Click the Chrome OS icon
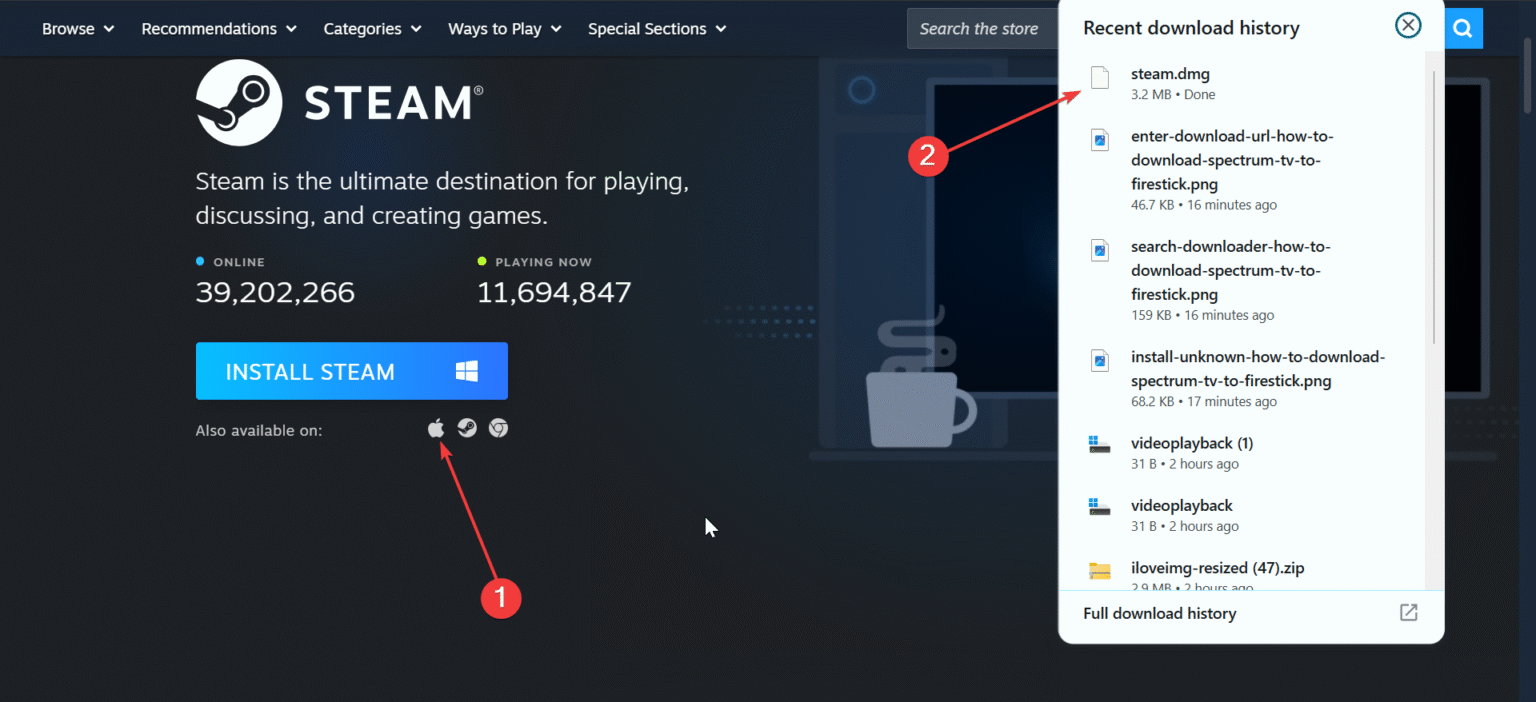The height and width of the screenshot is (702, 1536). (498, 428)
